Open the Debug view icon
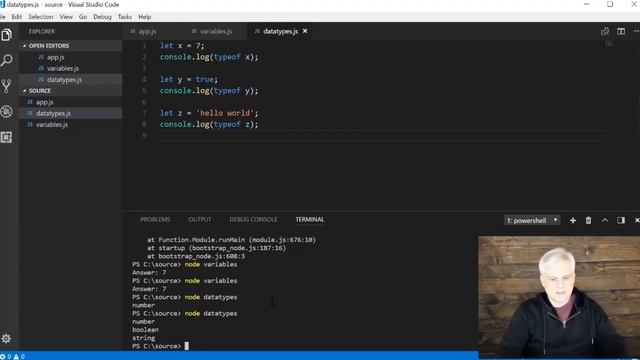This screenshot has width=640, height=360. click(7, 111)
